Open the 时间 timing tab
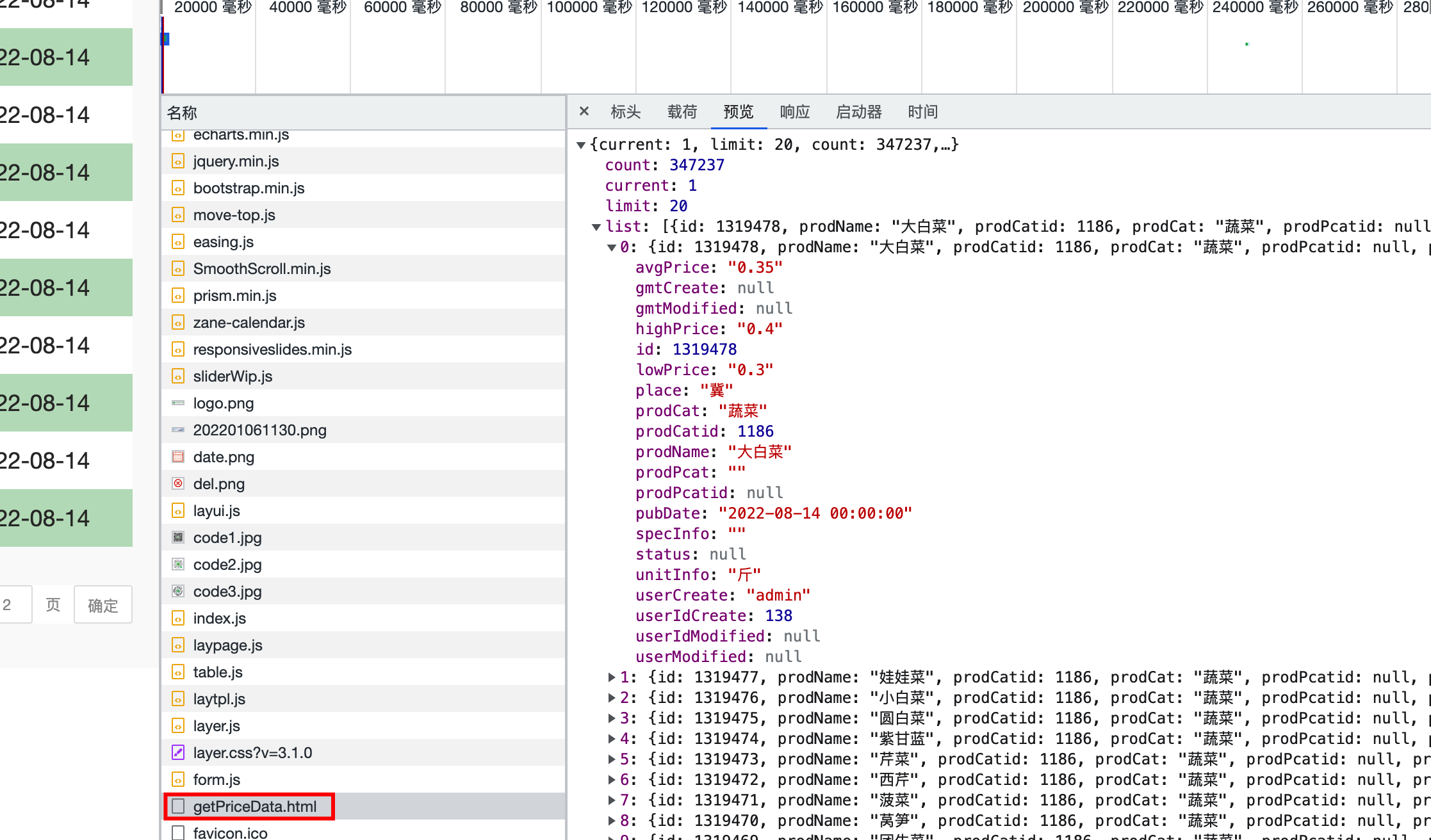Image resolution: width=1431 pixels, height=840 pixels. (922, 112)
